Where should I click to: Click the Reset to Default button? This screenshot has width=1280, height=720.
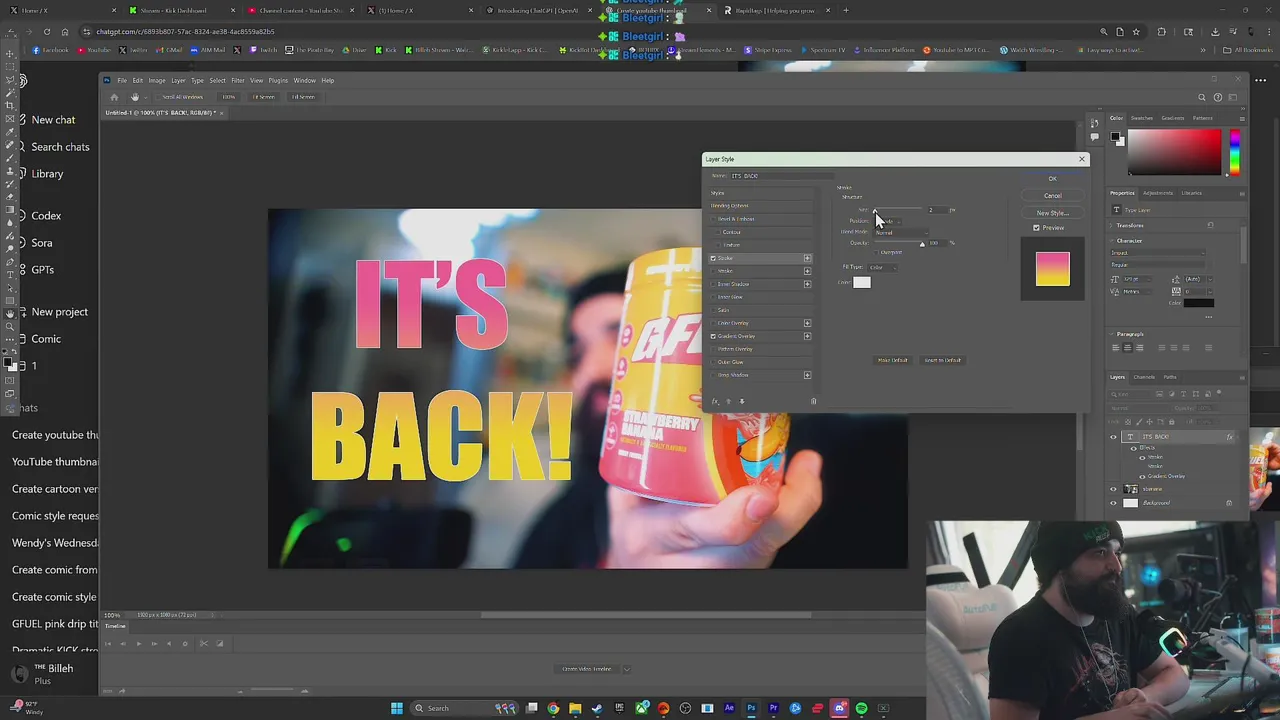coord(942,360)
